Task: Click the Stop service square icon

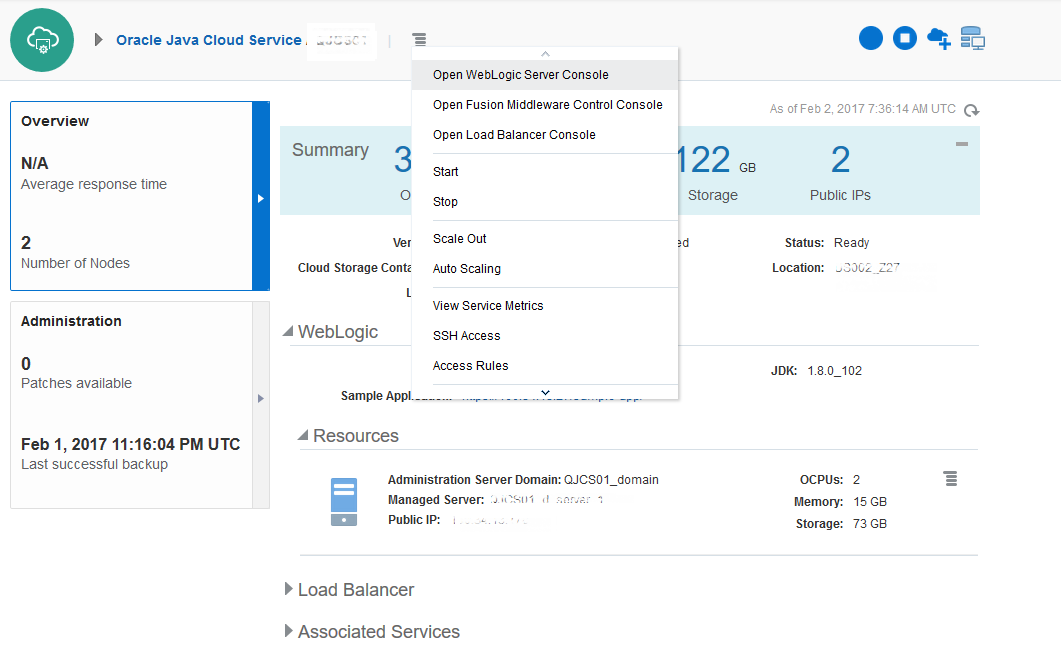Action: click(905, 38)
